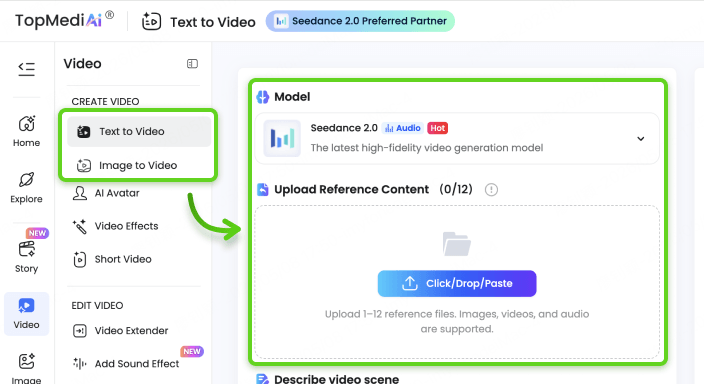This screenshot has width=704, height=384.
Task: Click the Seedance 2.0 model logo thumbnail
Action: pos(282,138)
